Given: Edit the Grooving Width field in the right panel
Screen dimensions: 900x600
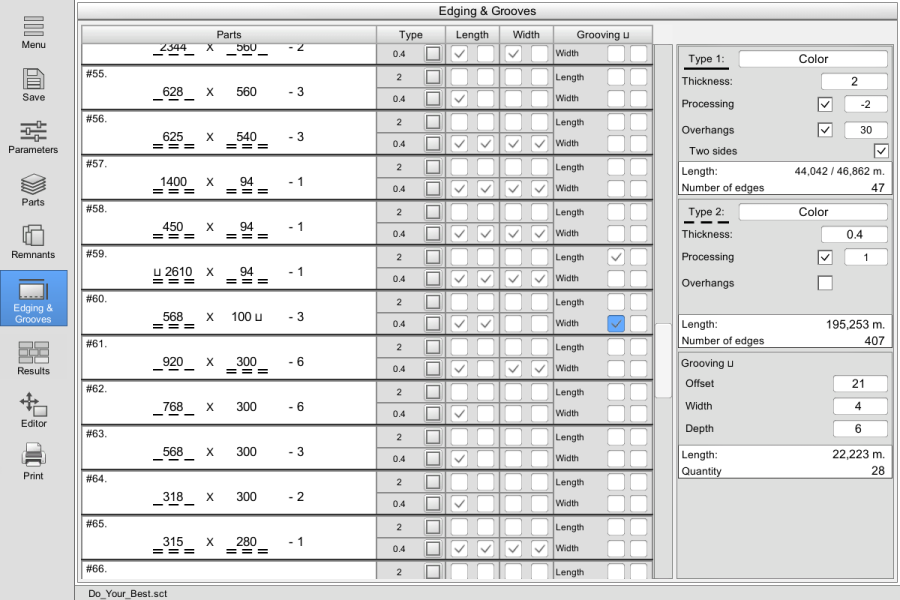Looking at the screenshot, I should tap(860, 406).
